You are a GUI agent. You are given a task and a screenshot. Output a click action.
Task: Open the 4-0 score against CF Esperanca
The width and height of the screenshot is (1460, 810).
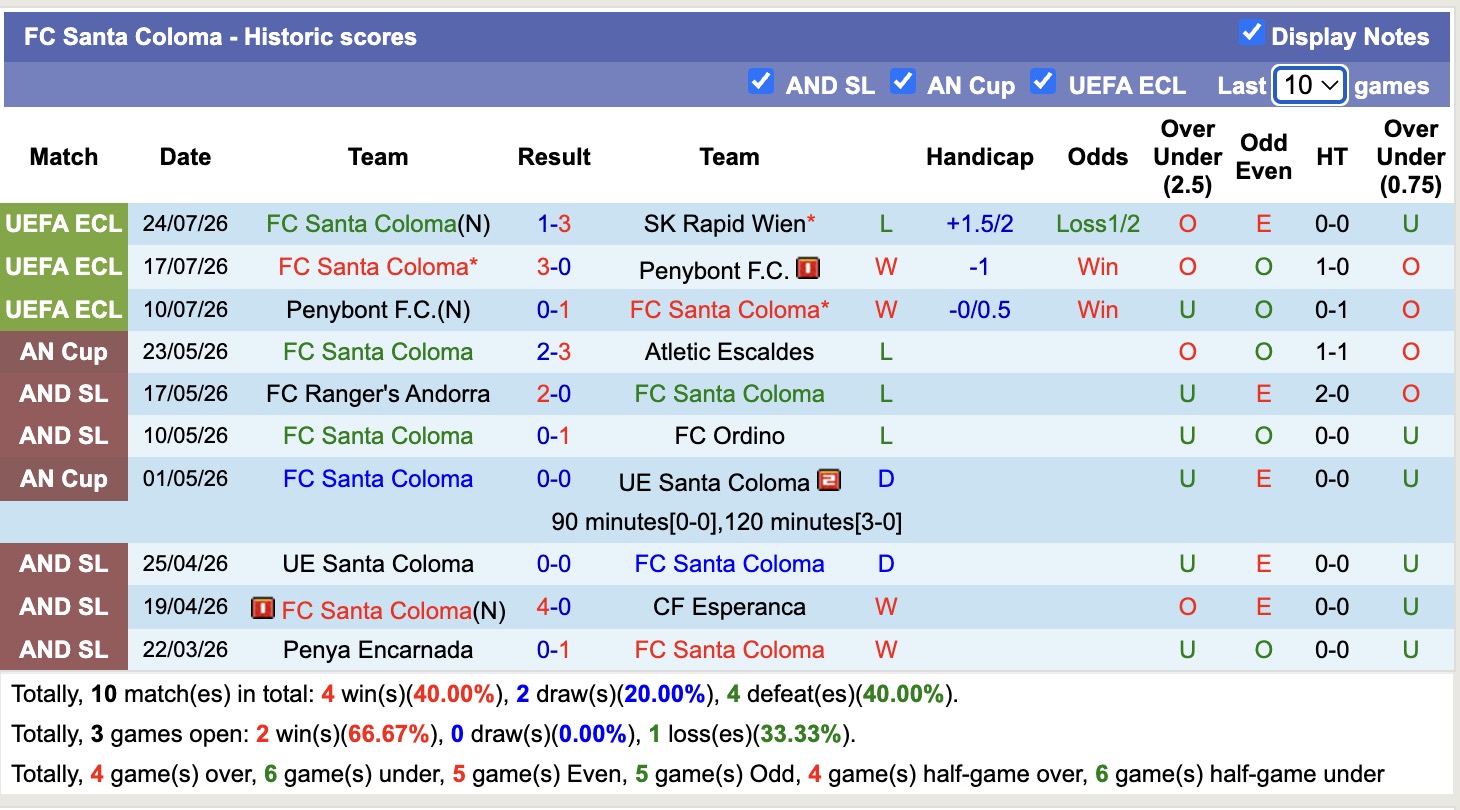554,607
